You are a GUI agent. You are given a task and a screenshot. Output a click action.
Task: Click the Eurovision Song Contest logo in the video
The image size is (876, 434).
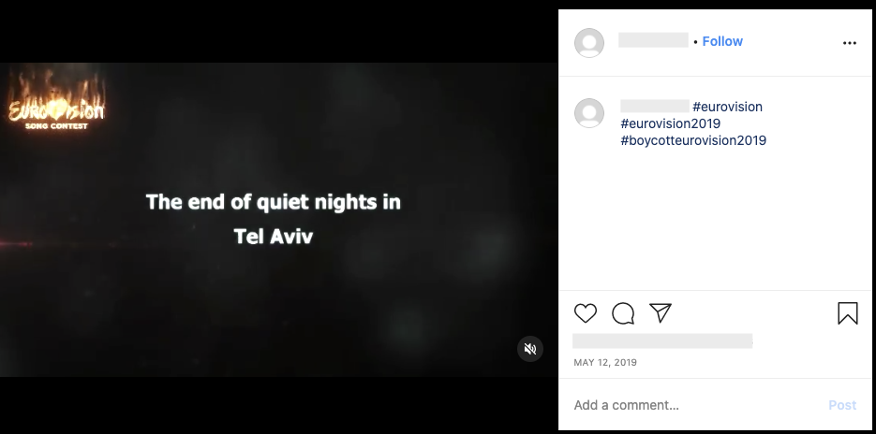tap(56, 108)
